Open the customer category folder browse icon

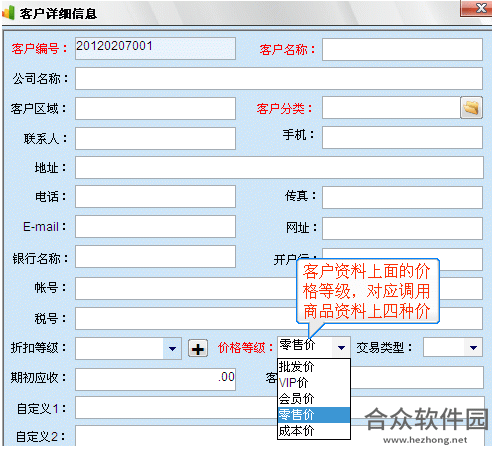(x=471, y=108)
